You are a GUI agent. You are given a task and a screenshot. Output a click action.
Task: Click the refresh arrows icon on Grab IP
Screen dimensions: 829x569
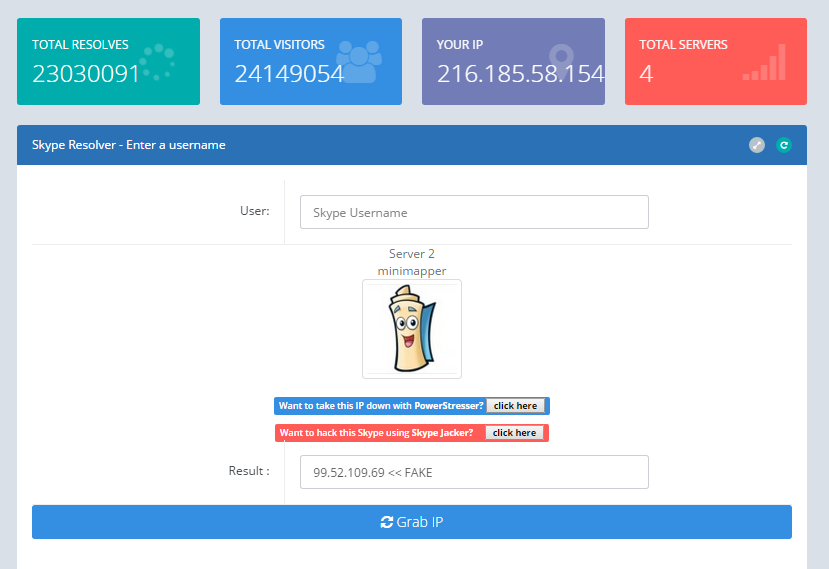[387, 522]
